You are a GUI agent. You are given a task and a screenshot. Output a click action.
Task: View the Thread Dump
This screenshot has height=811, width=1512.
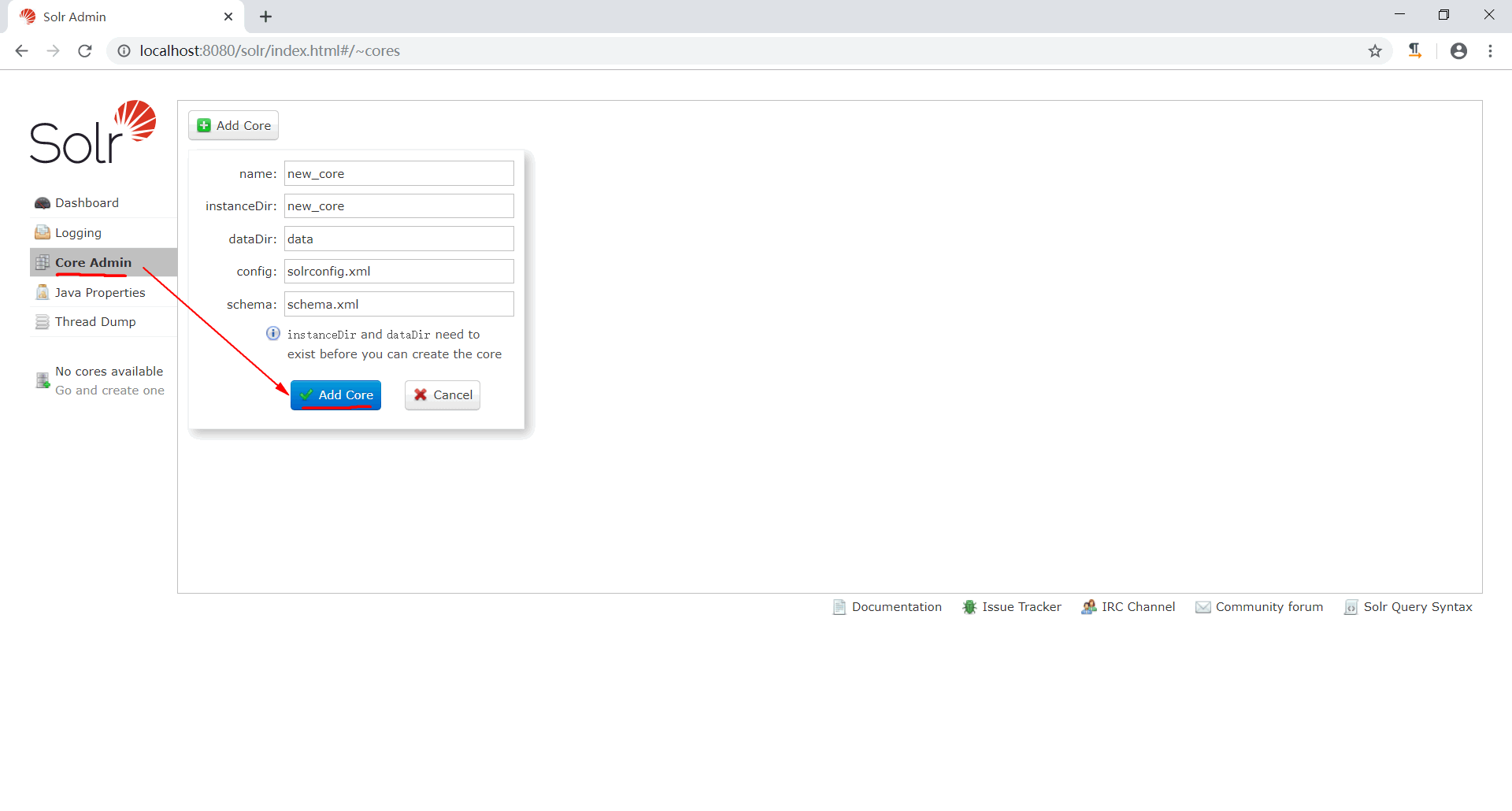pyautogui.click(x=94, y=321)
